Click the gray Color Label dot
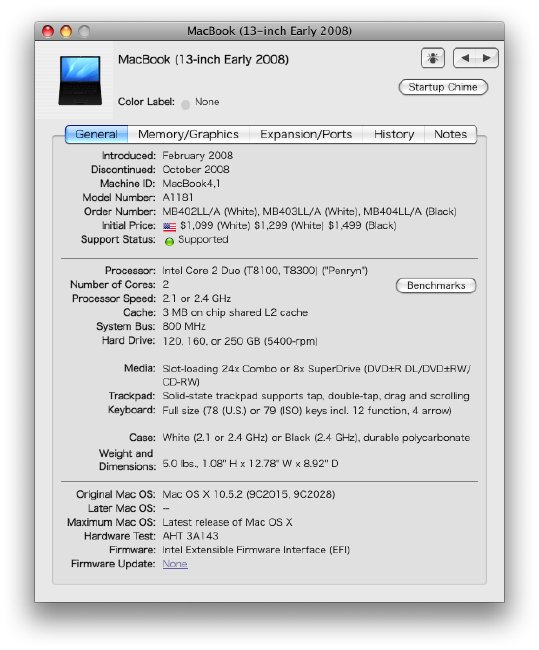Viewport: 539px width, 650px height. tap(185, 104)
